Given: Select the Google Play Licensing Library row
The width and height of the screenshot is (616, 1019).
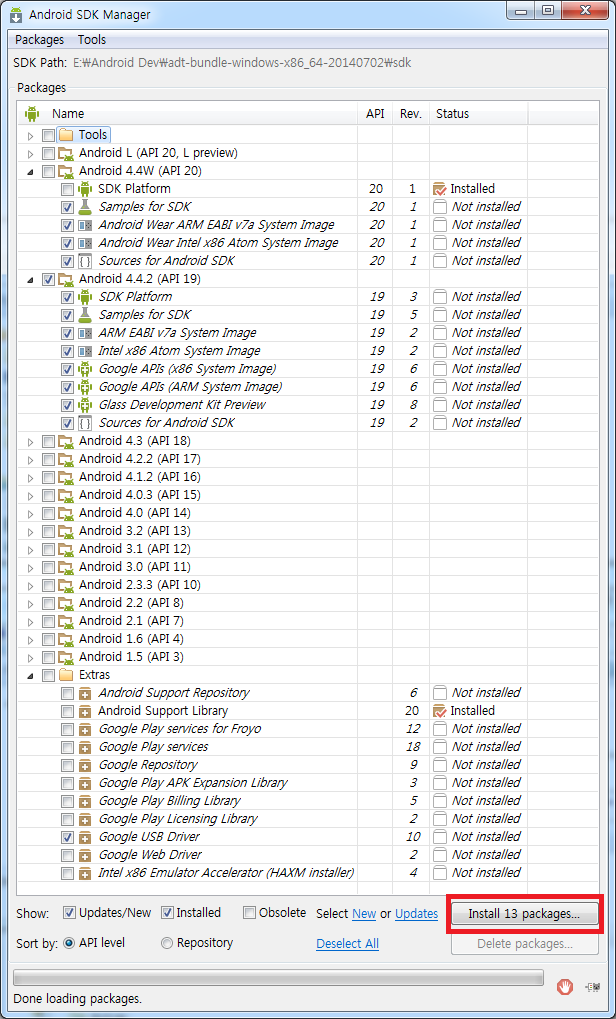Looking at the screenshot, I should [307, 819].
